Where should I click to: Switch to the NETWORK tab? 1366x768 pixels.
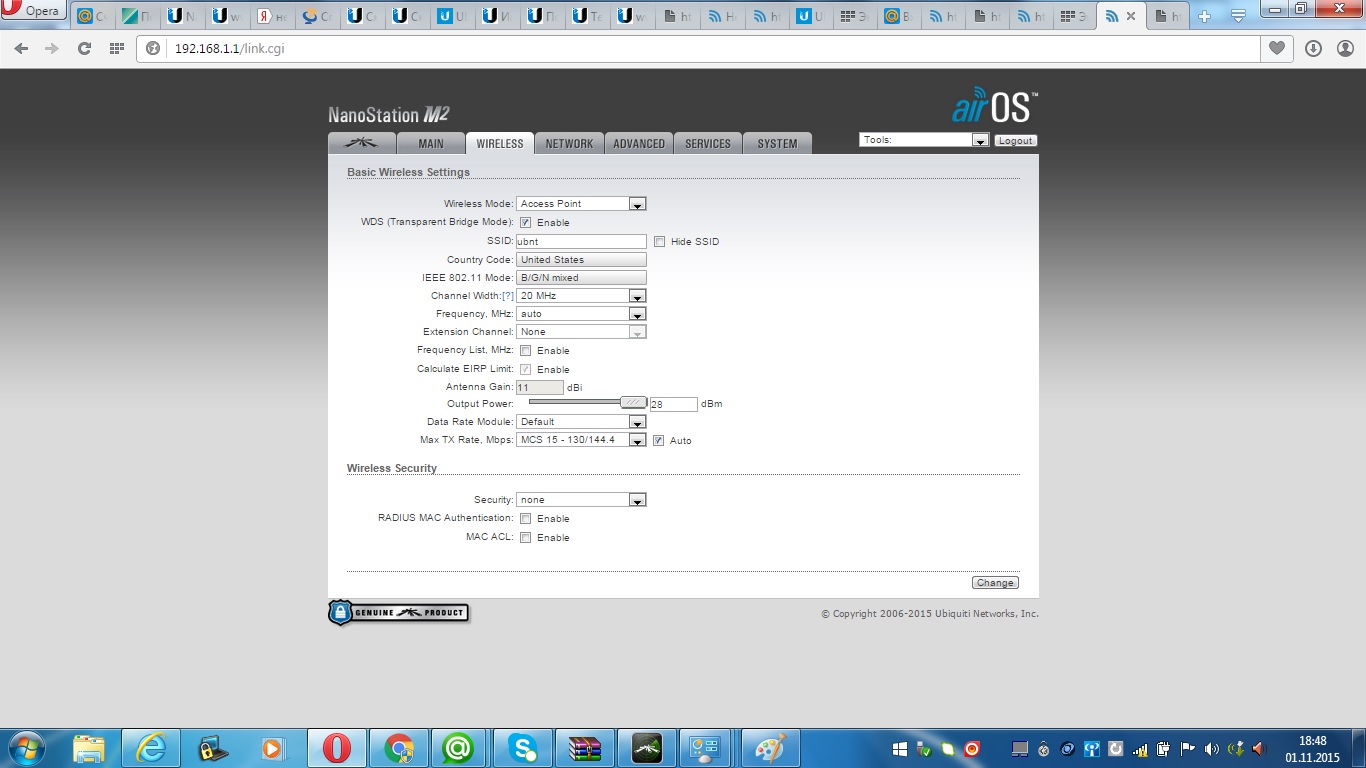[x=569, y=143]
